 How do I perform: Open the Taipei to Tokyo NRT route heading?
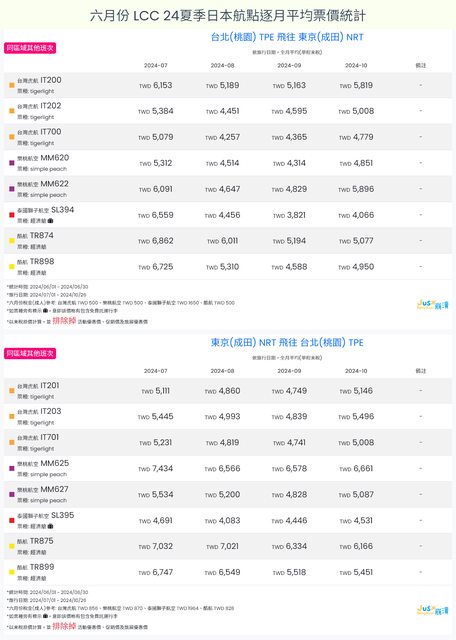click(x=287, y=37)
